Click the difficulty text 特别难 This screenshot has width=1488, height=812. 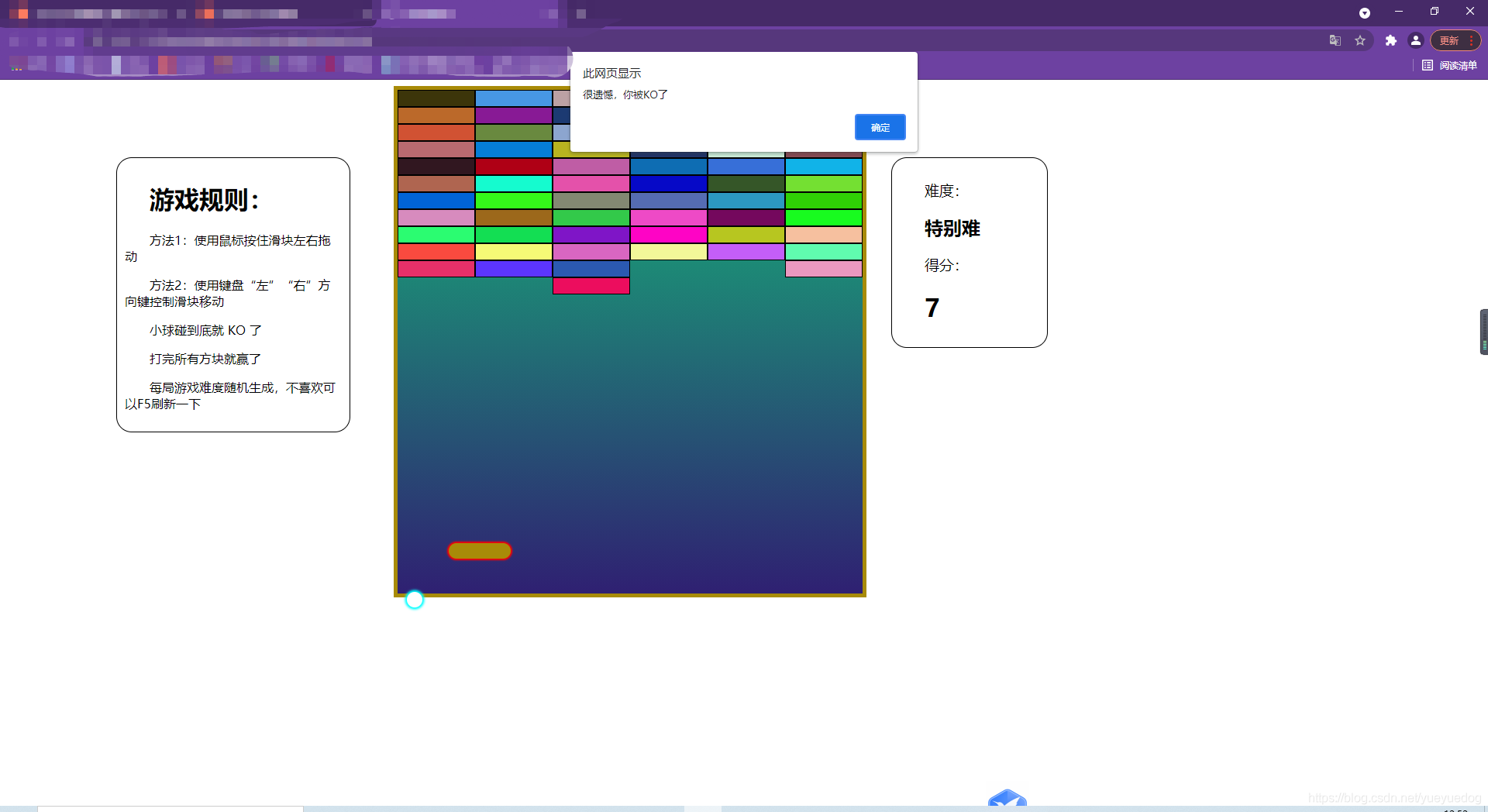(952, 229)
